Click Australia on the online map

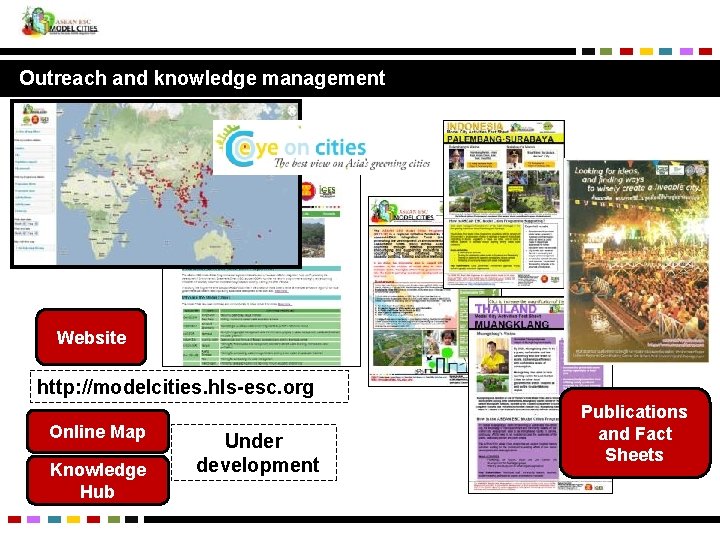214,246
